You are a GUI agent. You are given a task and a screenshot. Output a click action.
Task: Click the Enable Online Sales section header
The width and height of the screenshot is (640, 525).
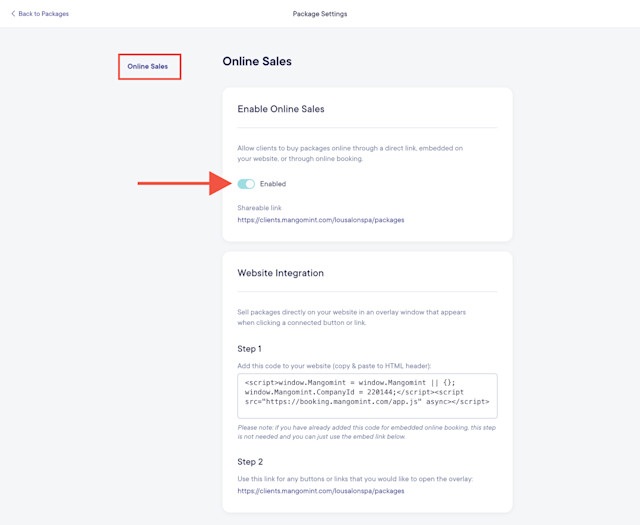pyautogui.click(x=281, y=109)
